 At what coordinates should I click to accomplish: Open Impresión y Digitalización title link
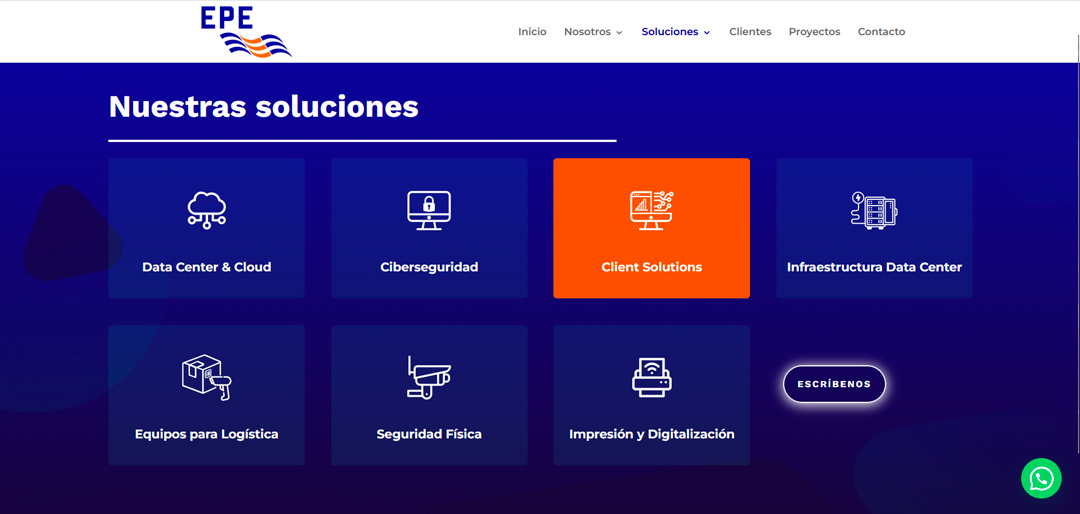[x=651, y=434]
